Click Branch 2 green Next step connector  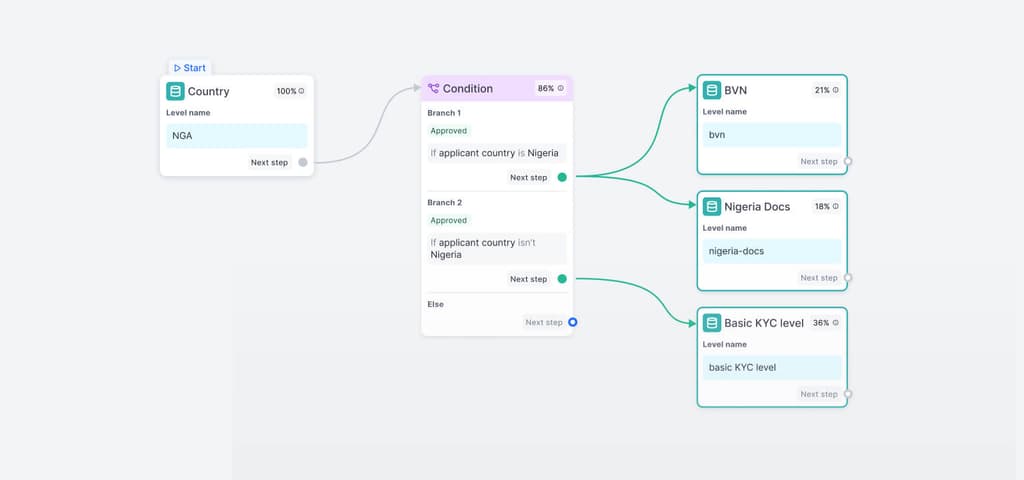(x=562, y=279)
